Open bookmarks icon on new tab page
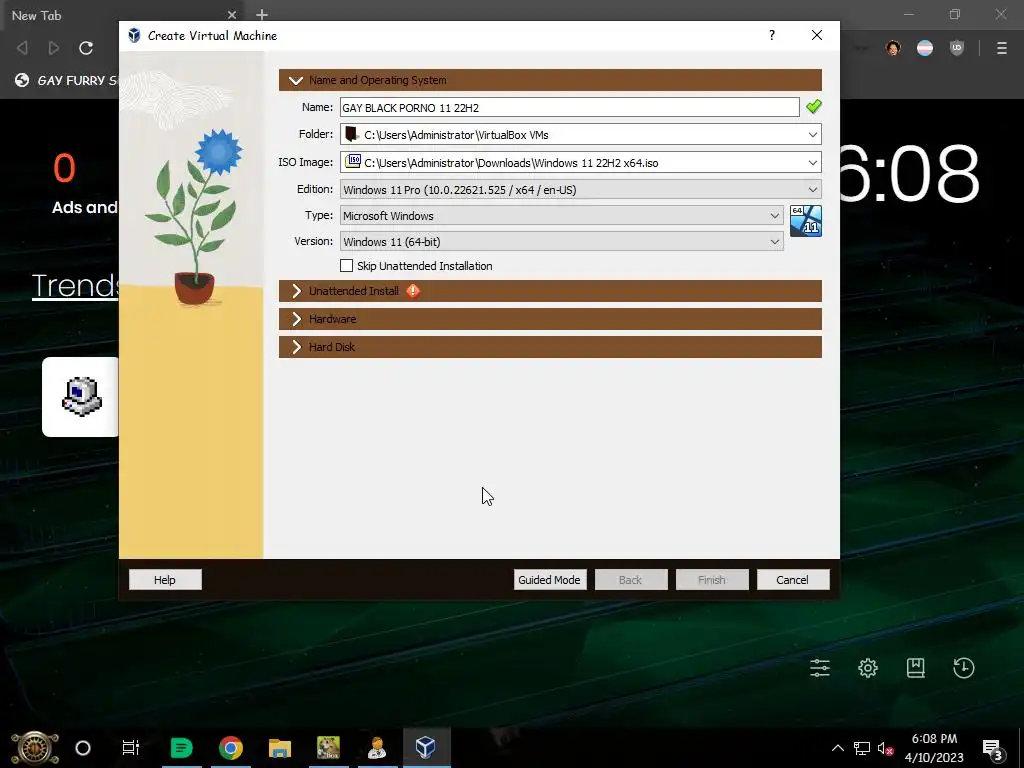The height and width of the screenshot is (768, 1024). point(916,668)
